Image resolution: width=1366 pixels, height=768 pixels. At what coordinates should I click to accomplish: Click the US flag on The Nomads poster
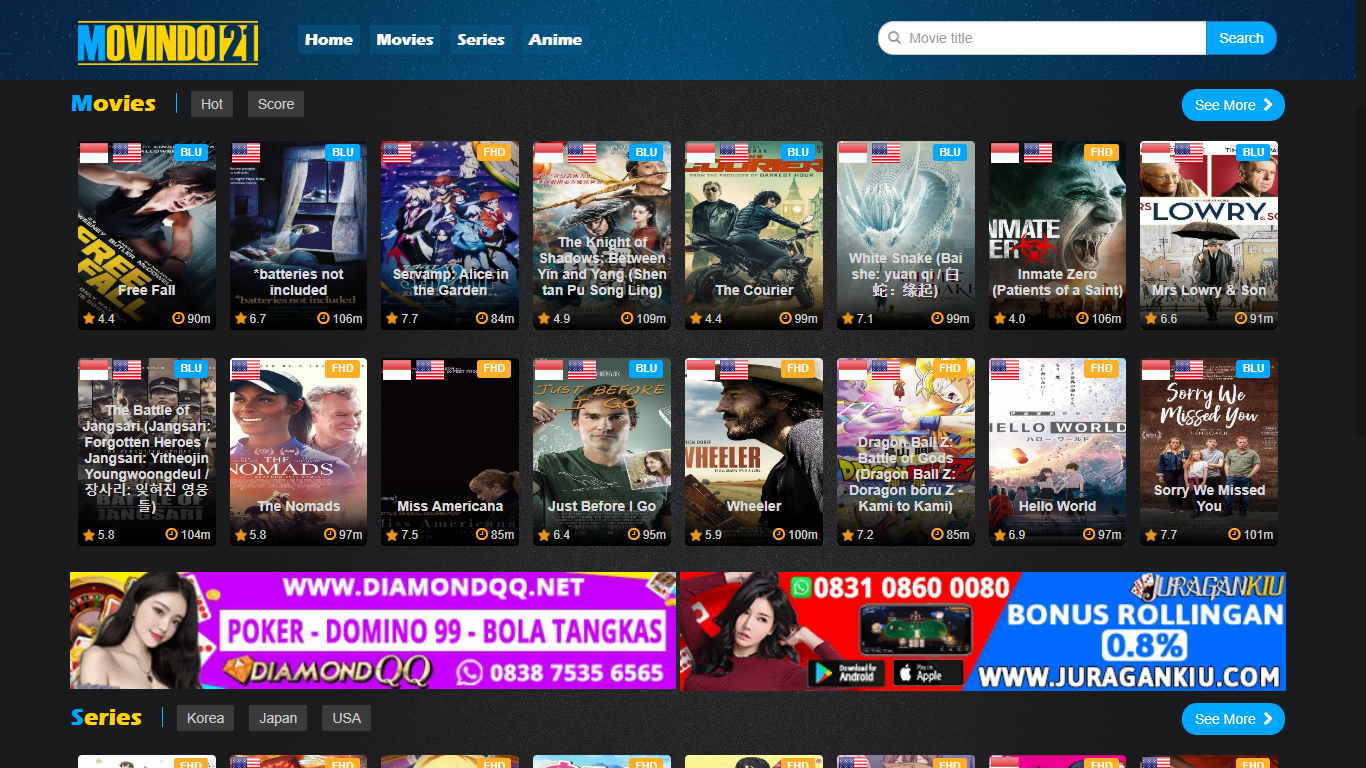(246, 370)
